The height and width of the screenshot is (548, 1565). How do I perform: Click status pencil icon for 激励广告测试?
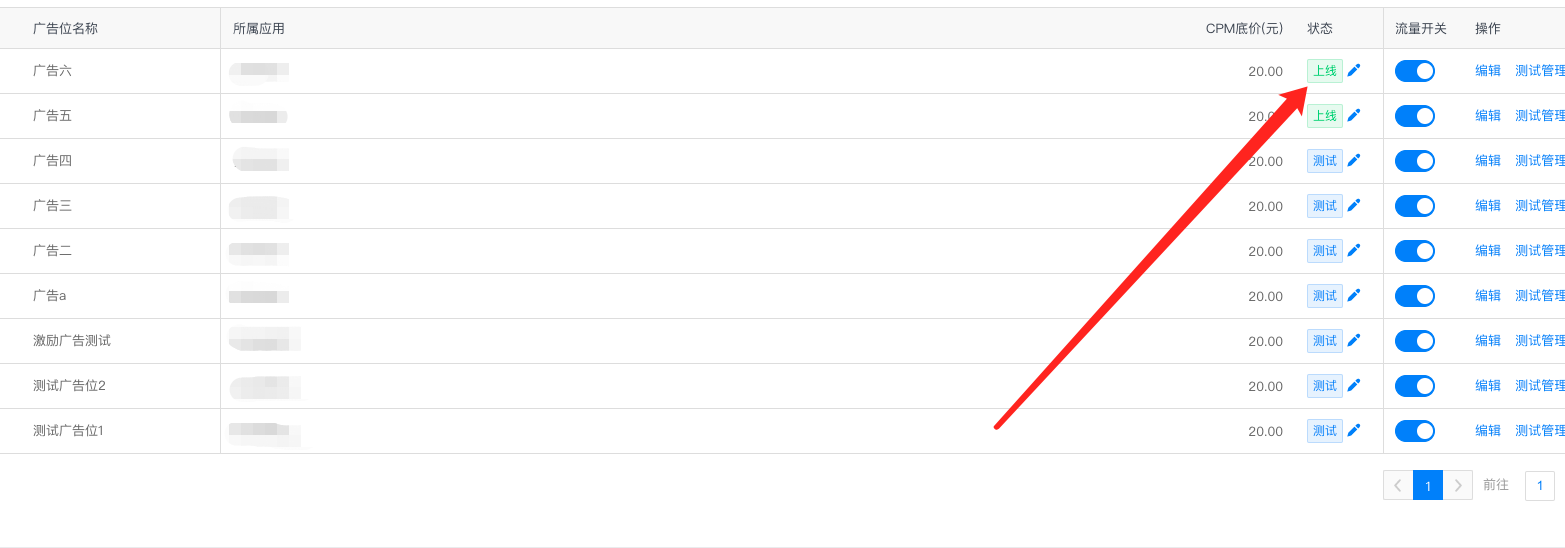click(x=1354, y=340)
